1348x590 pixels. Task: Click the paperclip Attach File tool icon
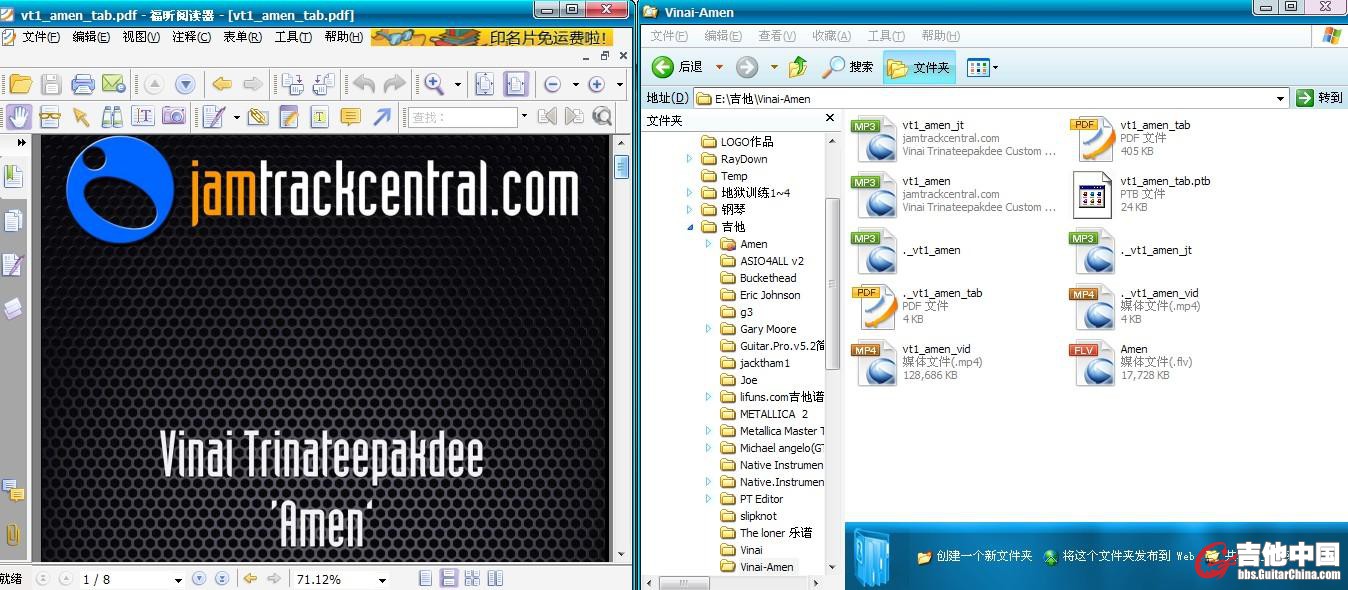click(x=258, y=117)
